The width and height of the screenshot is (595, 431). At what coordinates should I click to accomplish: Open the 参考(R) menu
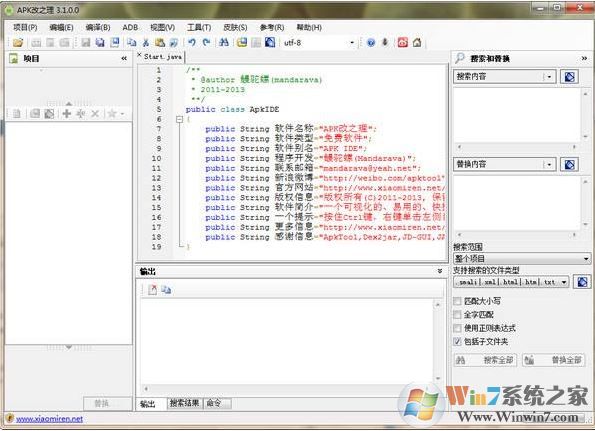click(x=272, y=27)
